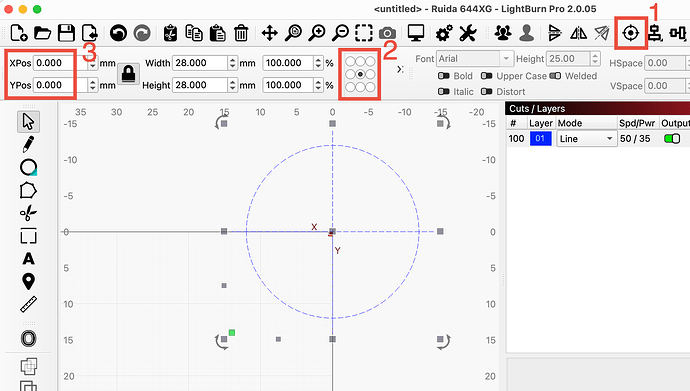Image resolution: width=690 pixels, height=391 pixels.
Task: Select the Offset Shapes tool
Action: 29,339
